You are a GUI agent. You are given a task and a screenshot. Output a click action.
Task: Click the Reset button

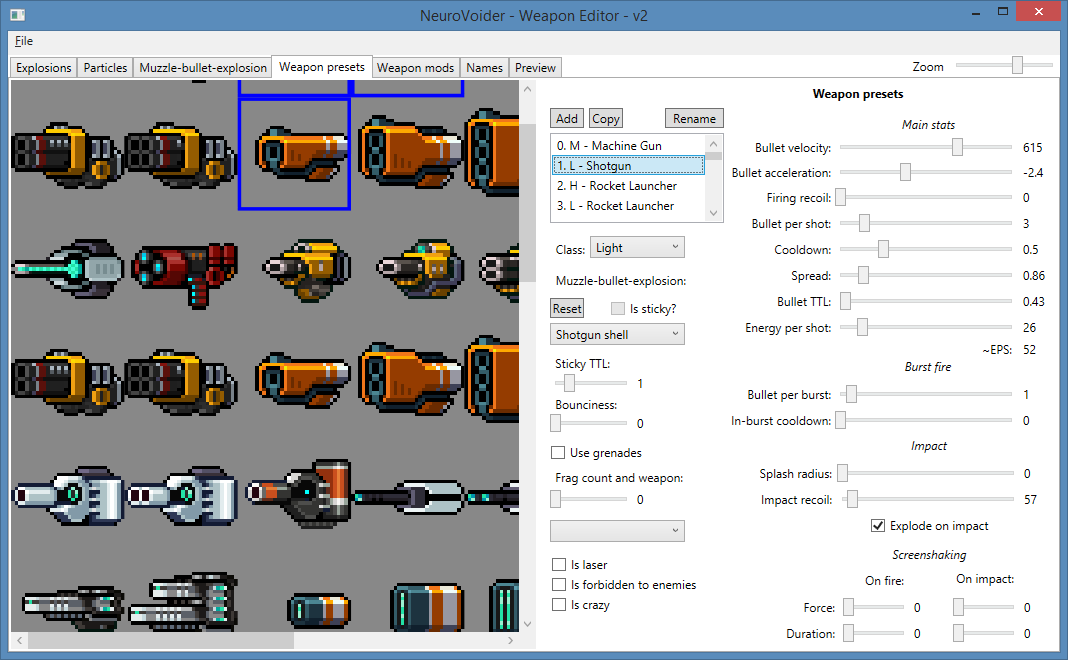(567, 309)
